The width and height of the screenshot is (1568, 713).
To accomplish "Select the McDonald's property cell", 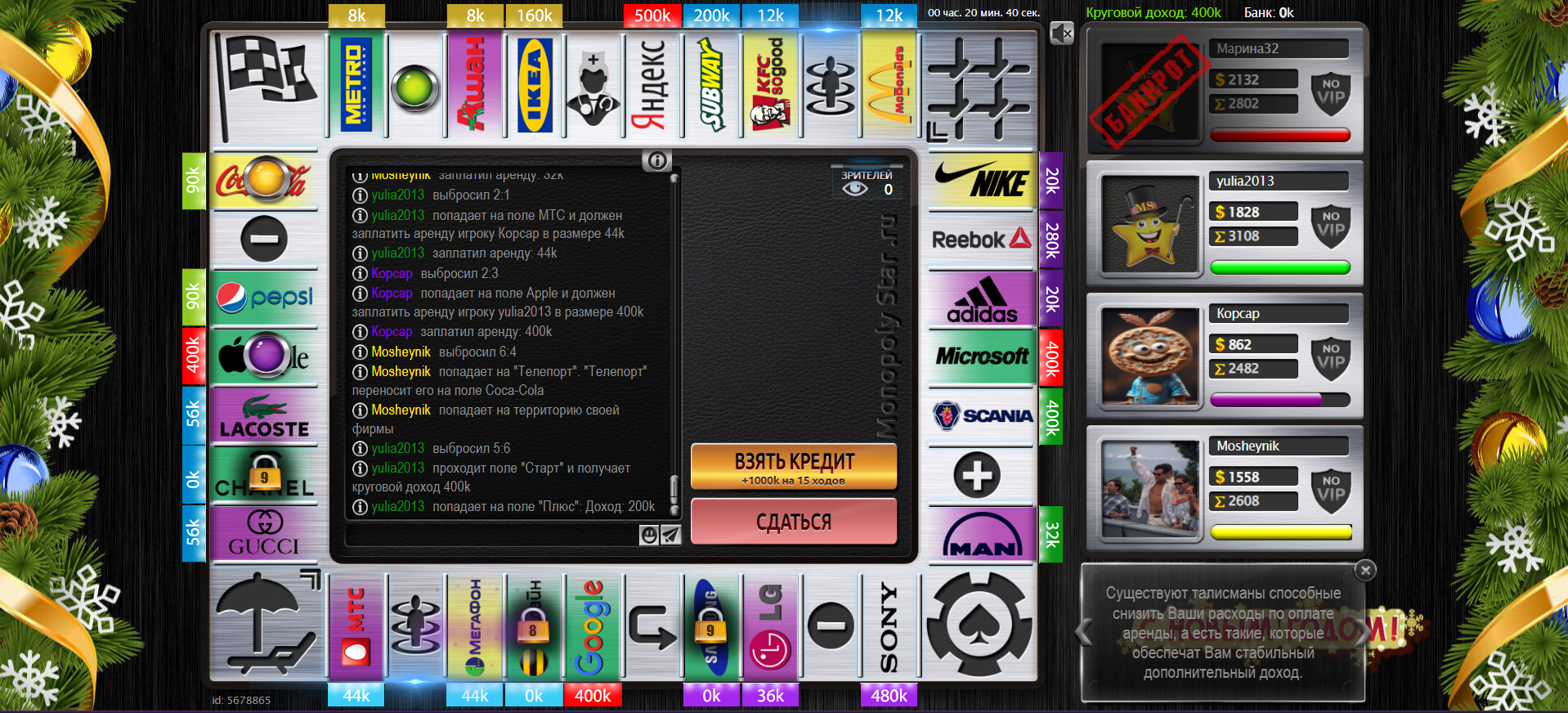I will click(x=889, y=85).
